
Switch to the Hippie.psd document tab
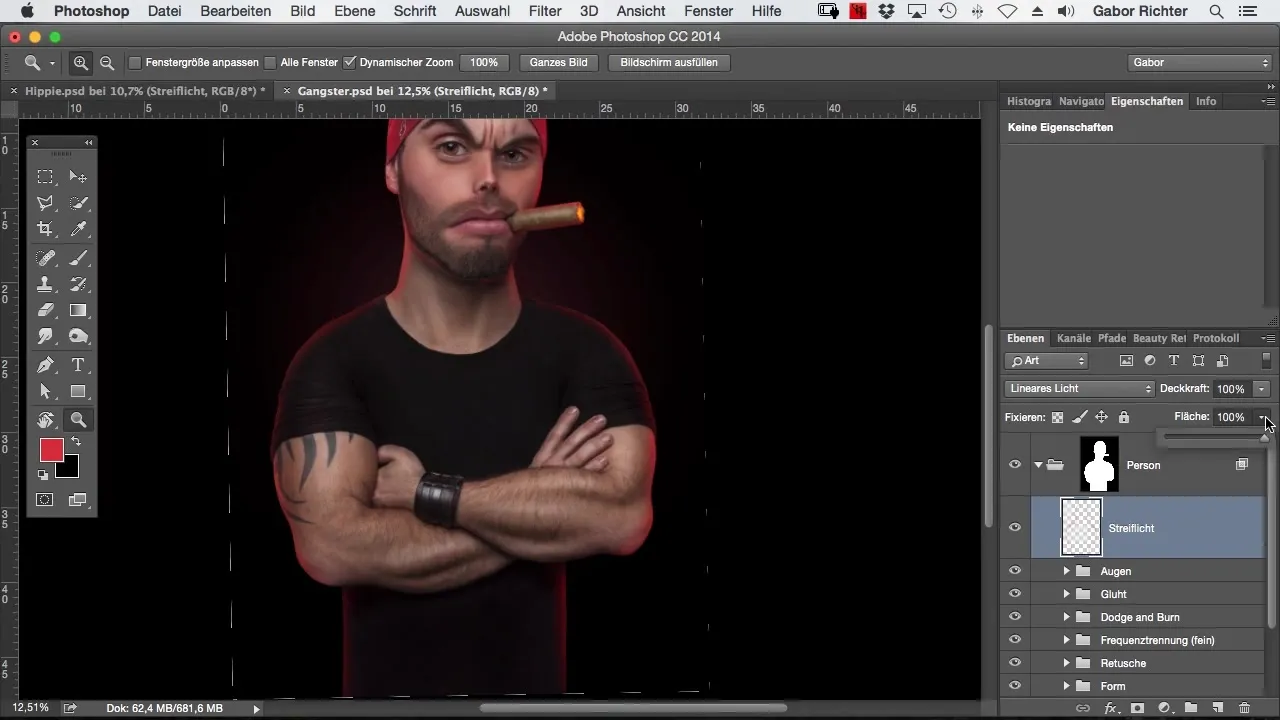pos(145,91)
